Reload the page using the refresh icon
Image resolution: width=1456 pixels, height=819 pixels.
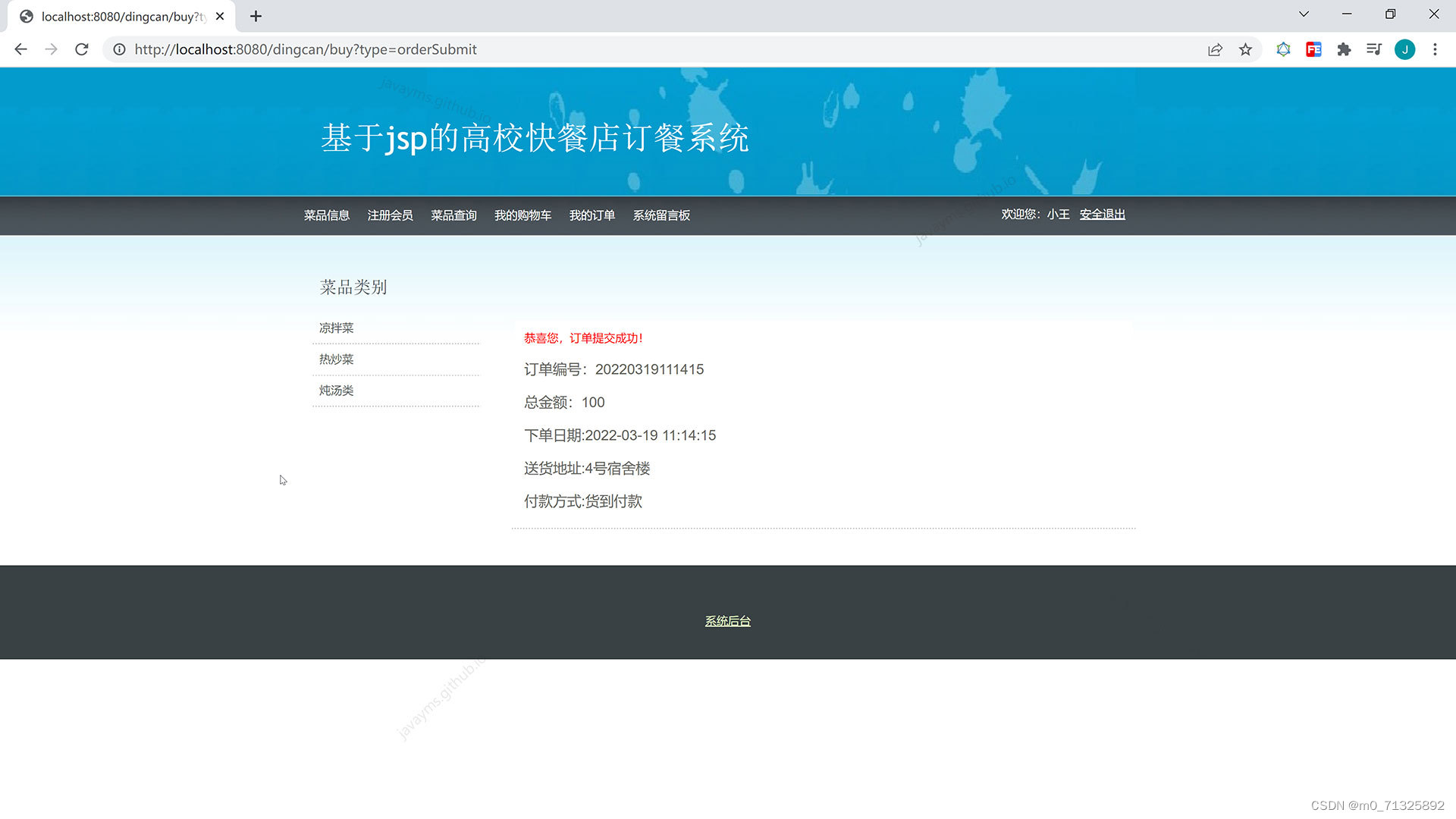coord(81,49)
